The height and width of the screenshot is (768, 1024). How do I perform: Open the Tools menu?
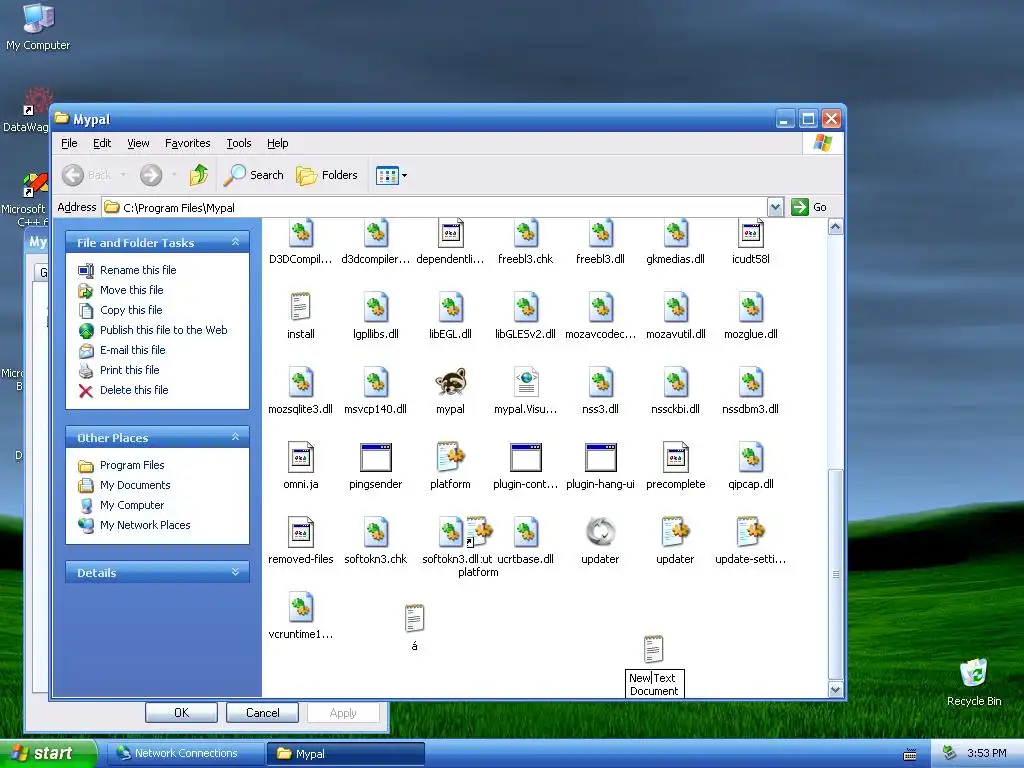pyautogui.click(x=239, y=143)
